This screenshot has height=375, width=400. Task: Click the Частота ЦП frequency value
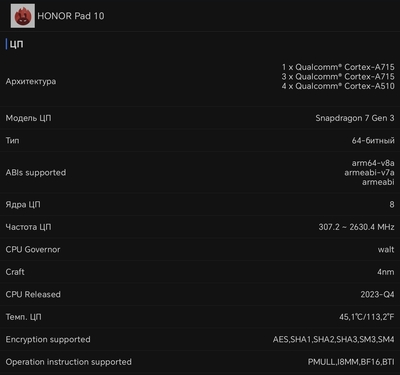pos(356,227)
